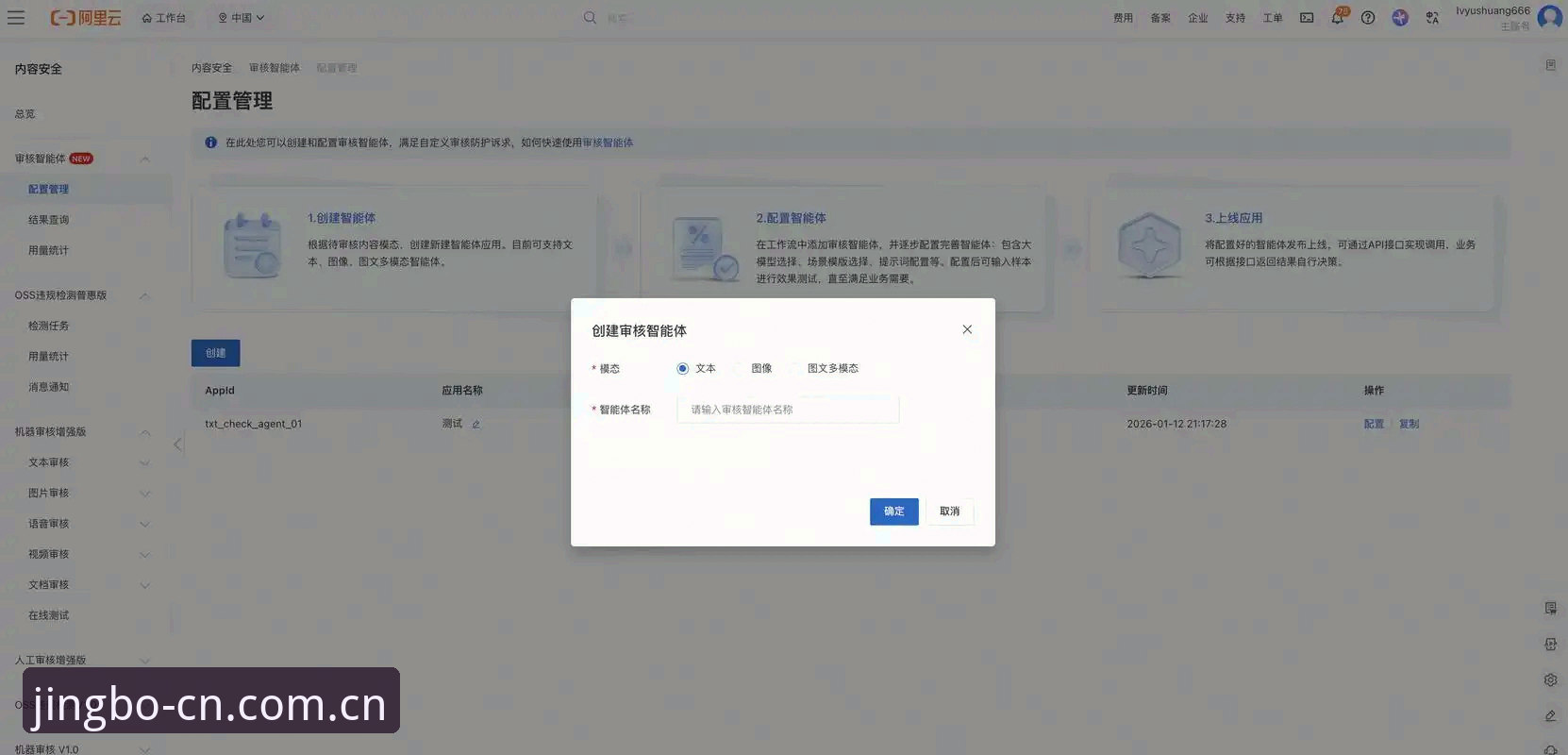Screen dimensions: 1568x755
Task: Collapse the 机器审核增强版 group
Action: click(144, 432)
